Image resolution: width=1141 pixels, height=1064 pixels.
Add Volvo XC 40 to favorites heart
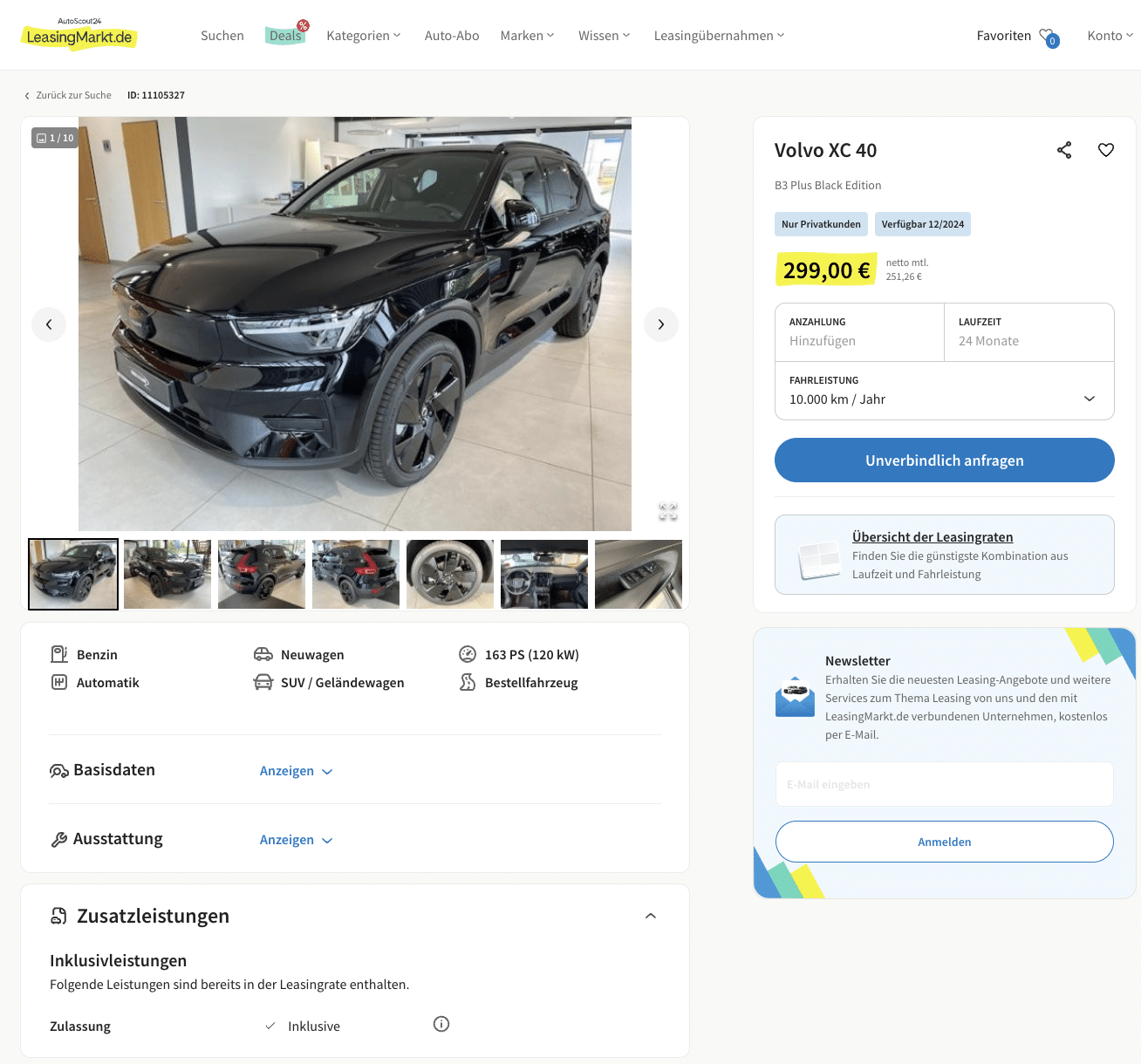coord(1106,150)
